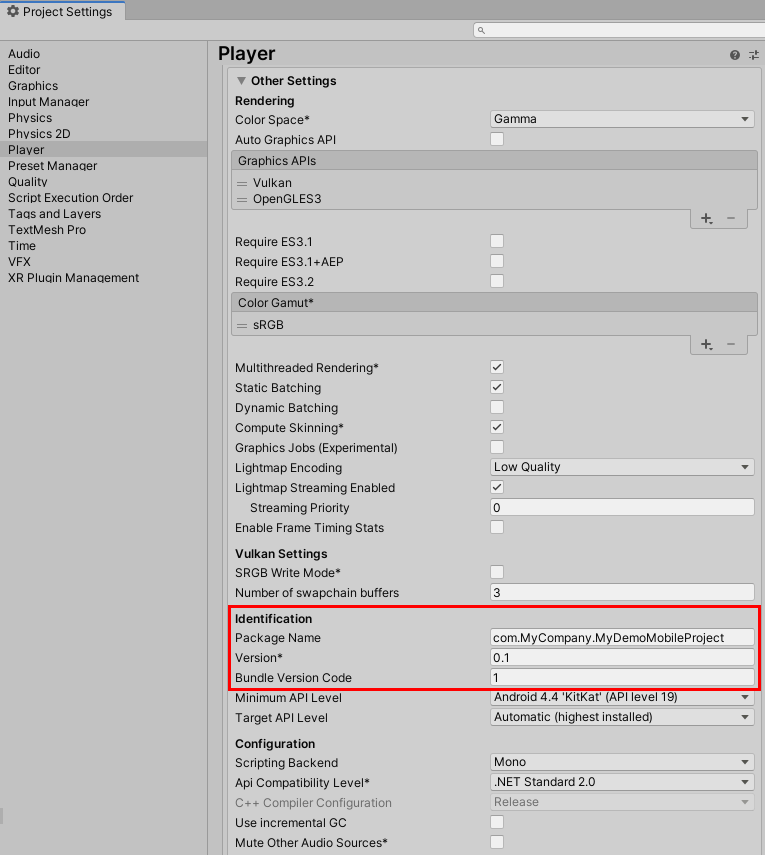The height and width of the screenshot is (855, 765).
Task: Enable the Auto Graphics API checkbox
Action: pos(497,139)
